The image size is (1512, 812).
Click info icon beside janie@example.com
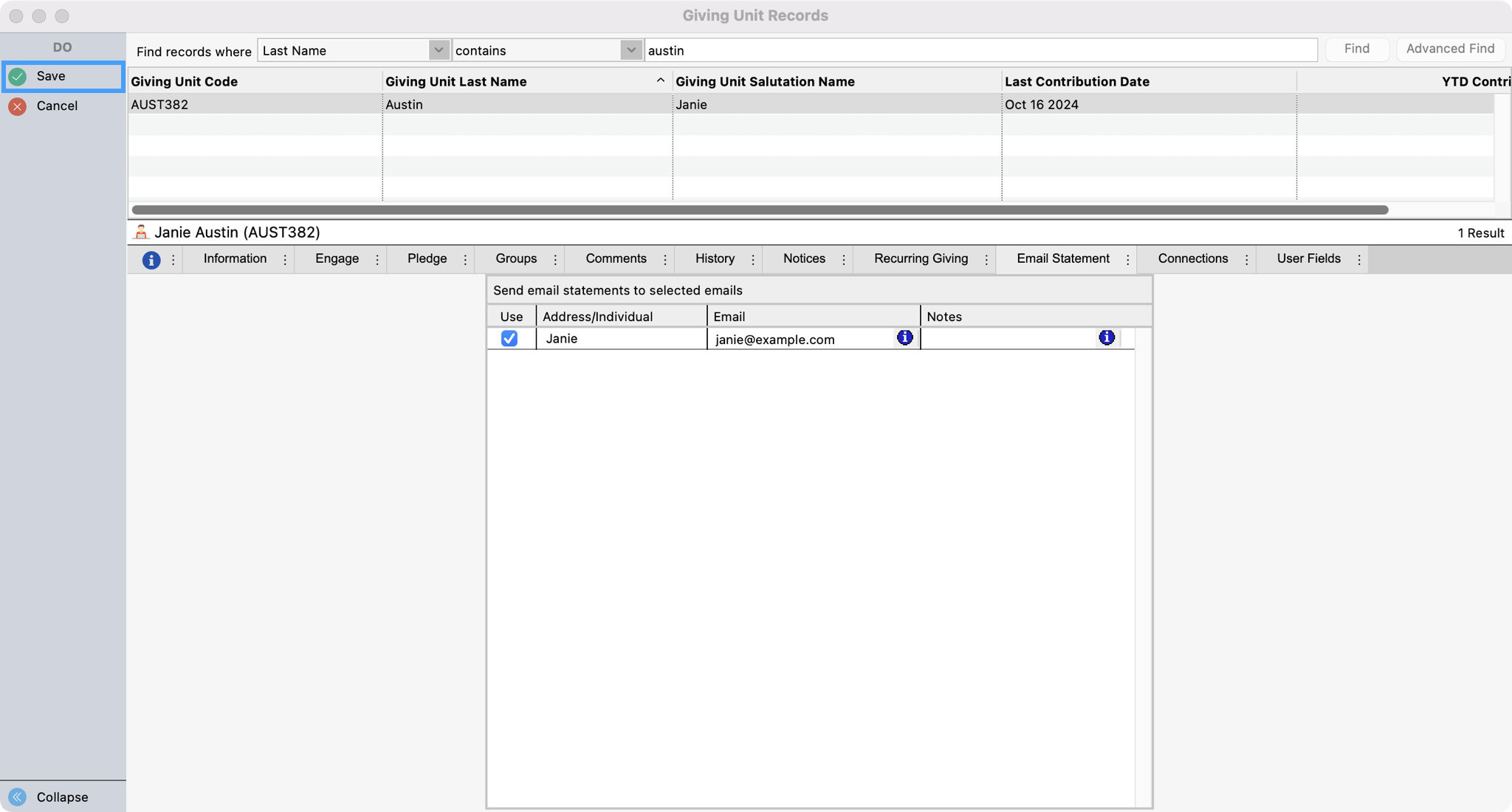(904, 338)
